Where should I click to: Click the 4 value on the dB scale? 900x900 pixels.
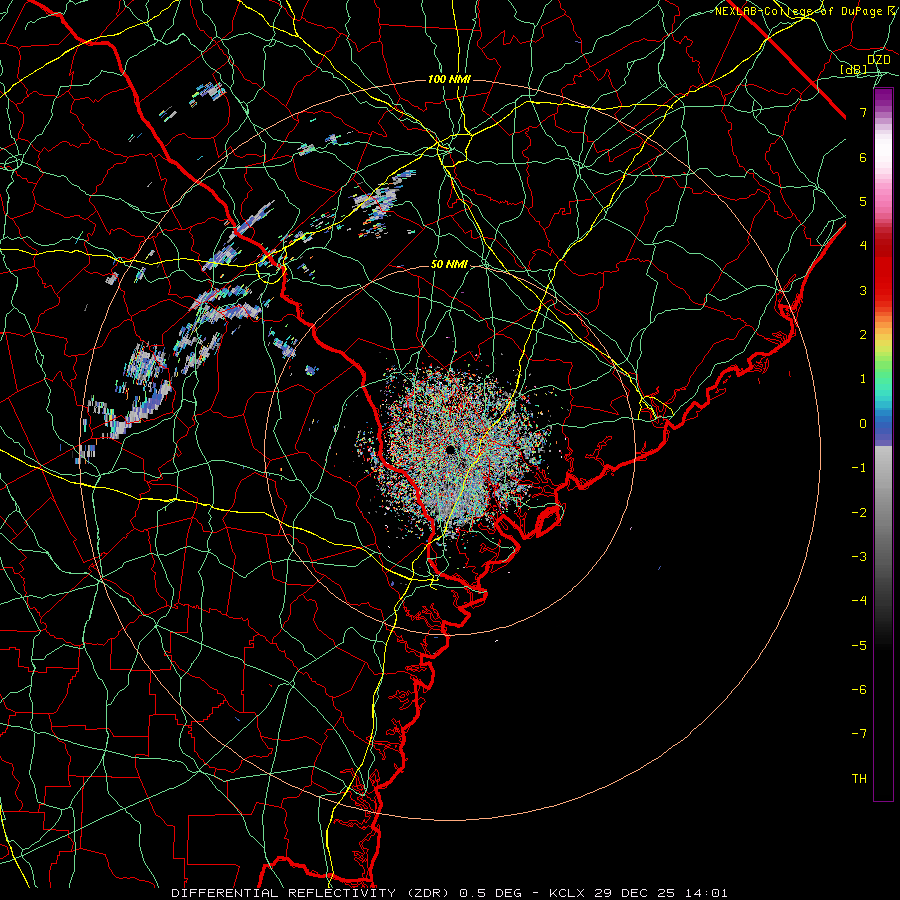point(863,246)
